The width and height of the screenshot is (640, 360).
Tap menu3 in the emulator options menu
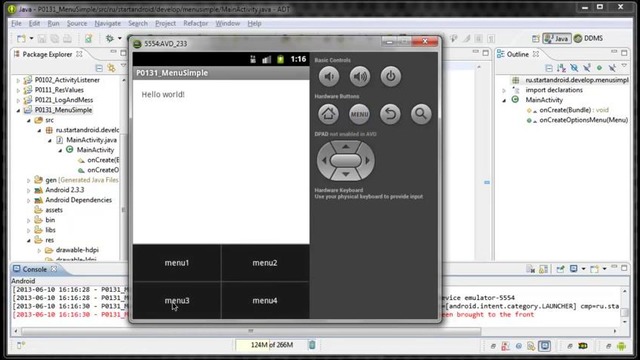pyautogui.click(x=177, y=300)
